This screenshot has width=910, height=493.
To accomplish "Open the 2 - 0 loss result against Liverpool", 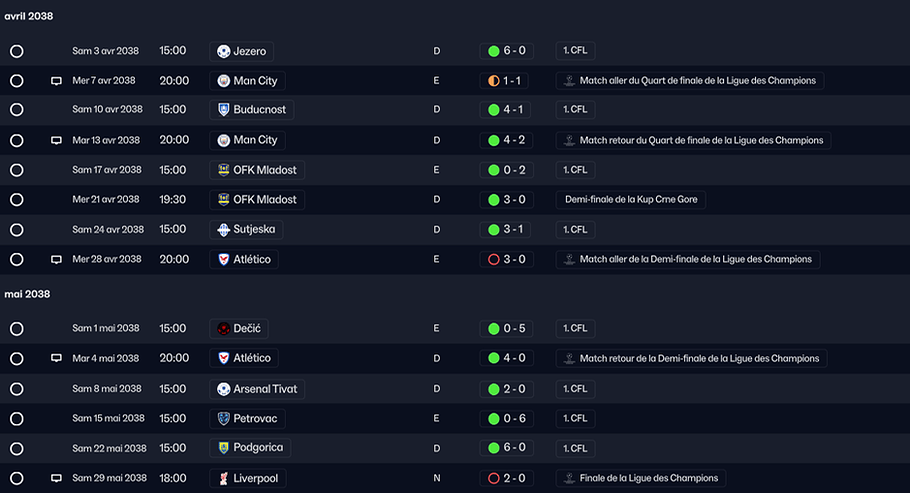I will [507, 478].
